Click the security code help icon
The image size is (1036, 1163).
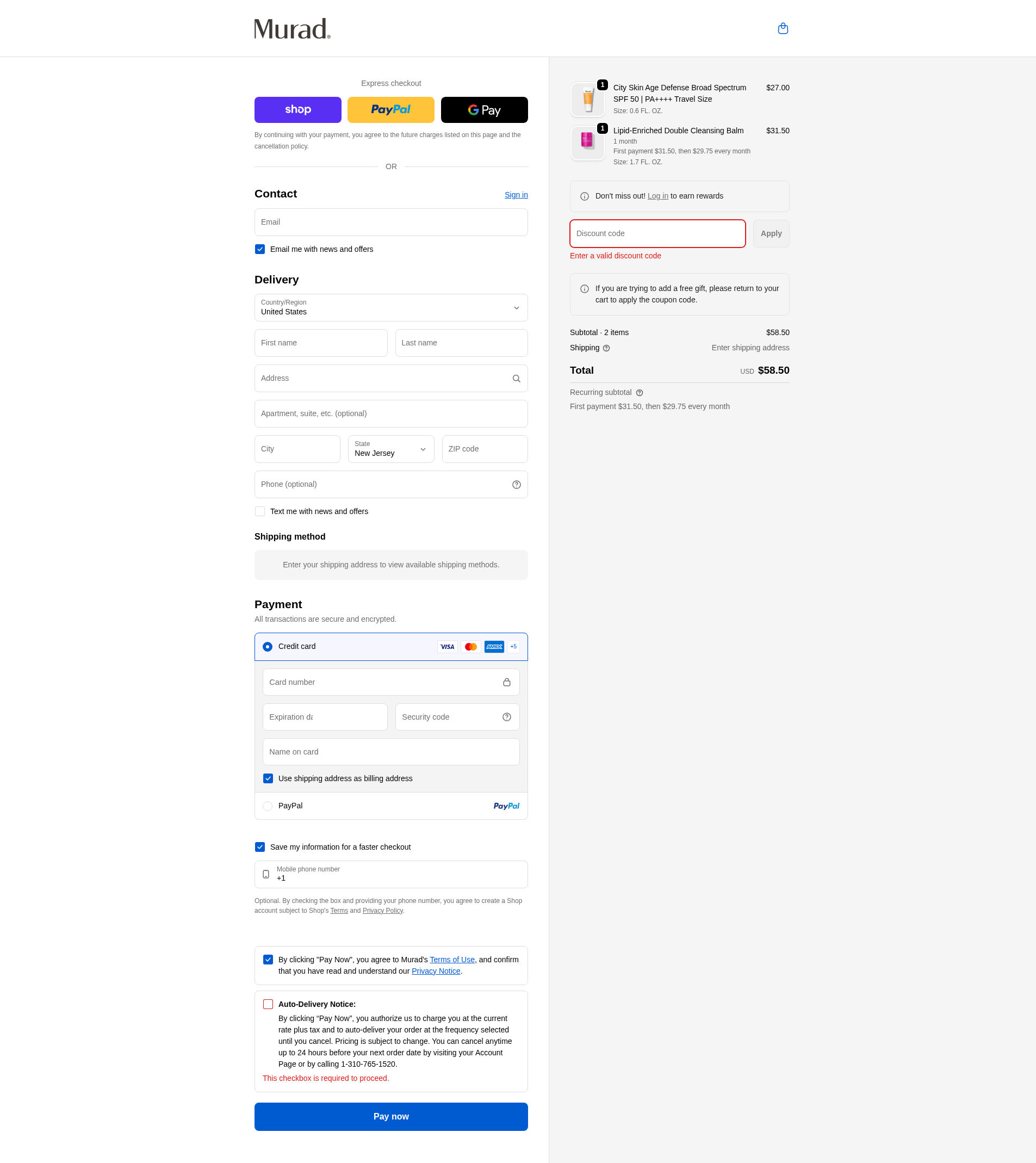point(507,717)
